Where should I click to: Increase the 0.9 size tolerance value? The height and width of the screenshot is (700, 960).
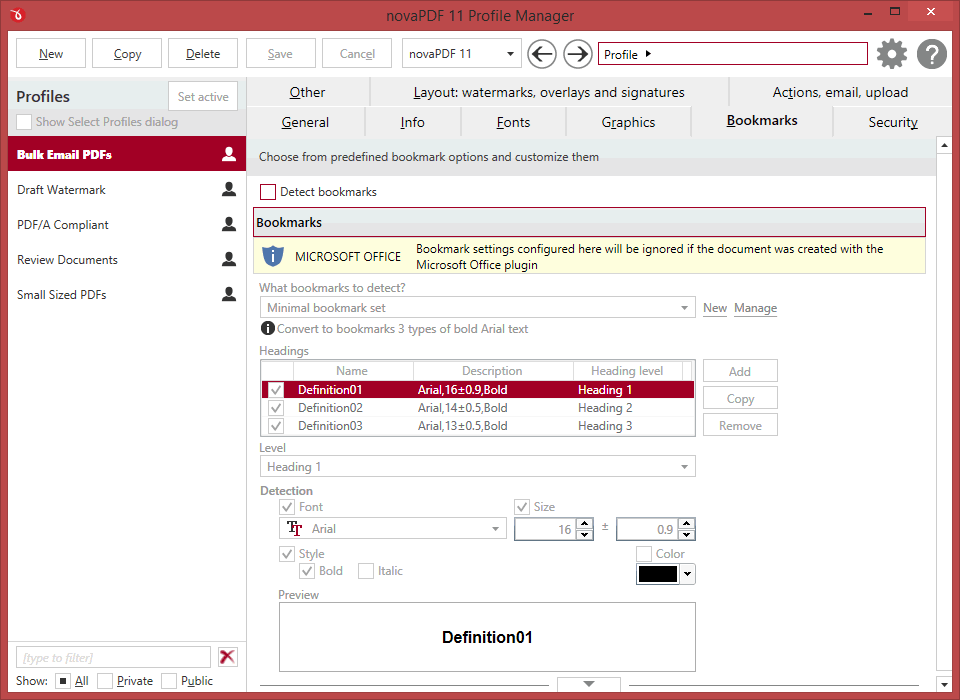pyautogui.click(x=687, y=524)
